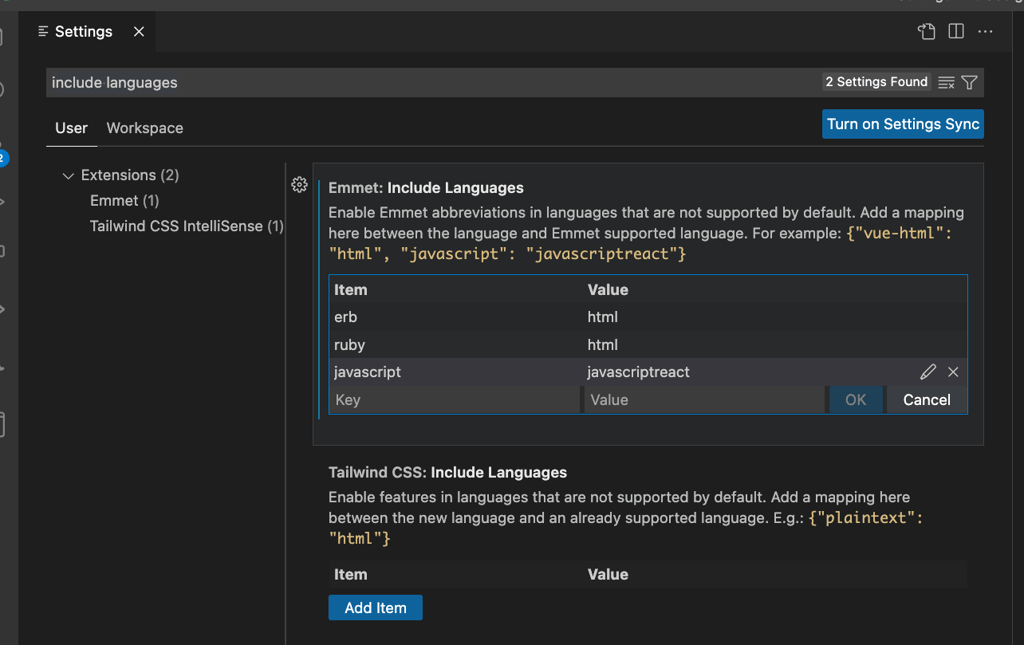
Task: Switch to the Workspace settings tab
Action: tap(145, 128)
